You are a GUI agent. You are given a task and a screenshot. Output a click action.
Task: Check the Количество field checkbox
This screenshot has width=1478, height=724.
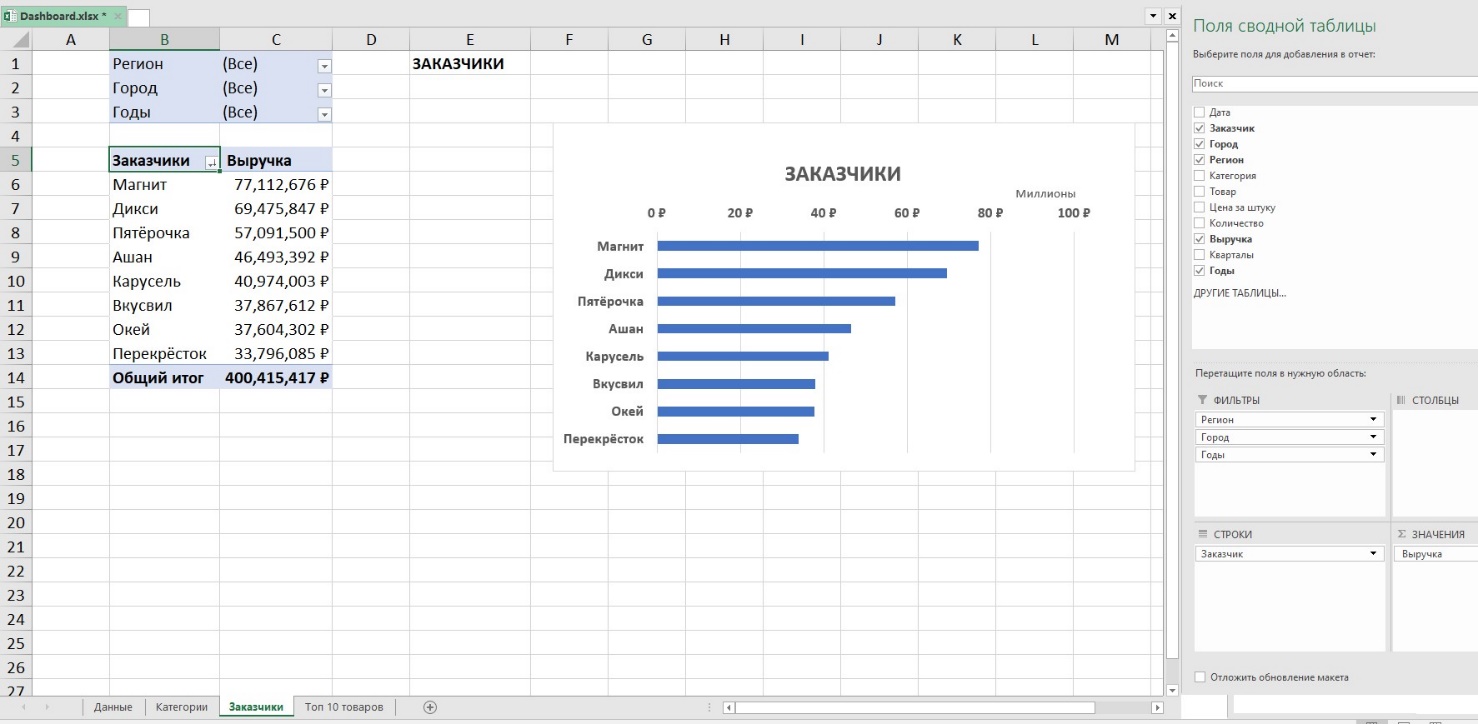1200,223
